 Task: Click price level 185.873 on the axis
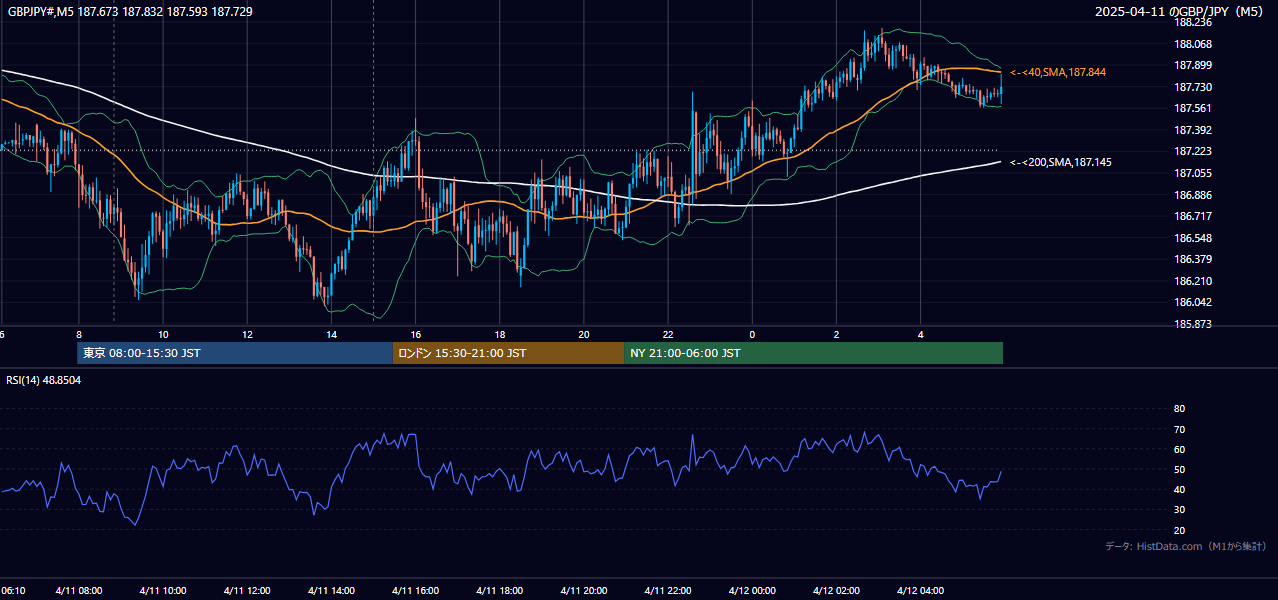1193,324
